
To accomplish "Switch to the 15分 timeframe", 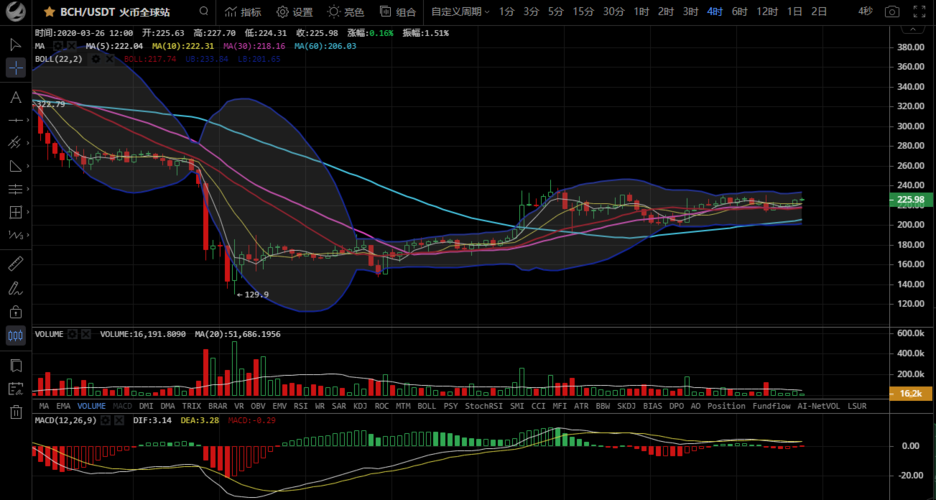I will pos(583,12).
